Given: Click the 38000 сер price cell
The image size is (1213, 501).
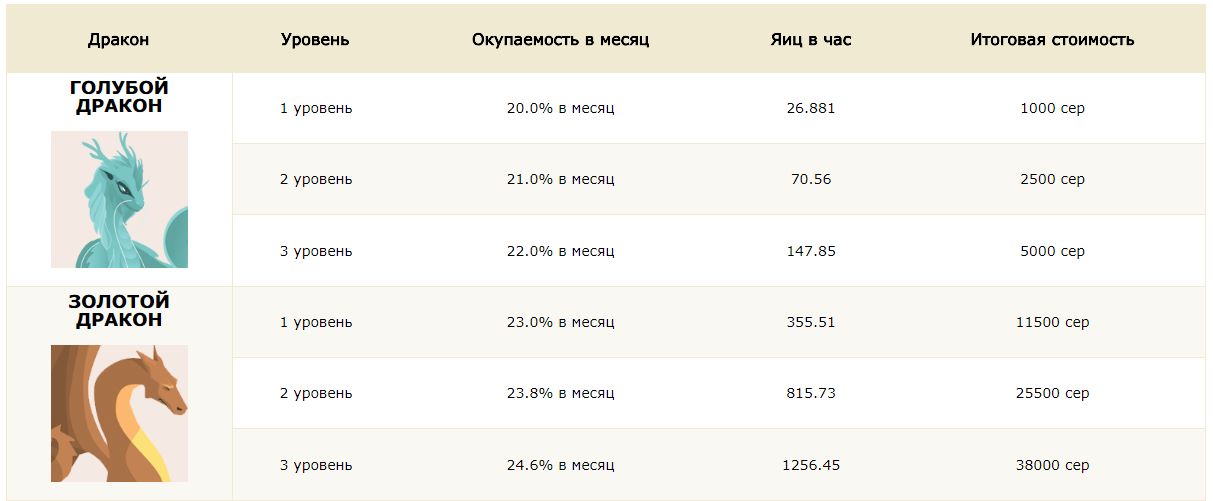Looking at the screenshot, I should tap(1052, 465).
